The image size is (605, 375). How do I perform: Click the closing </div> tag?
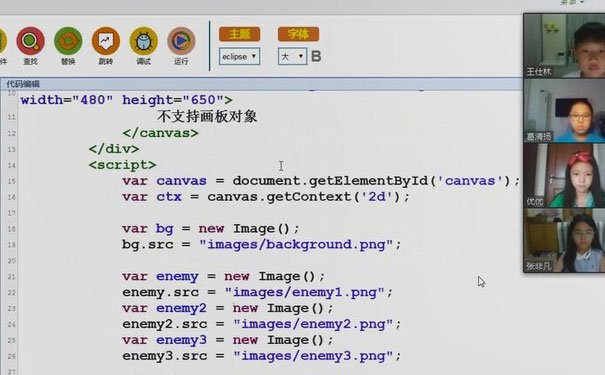pos(114,149)
